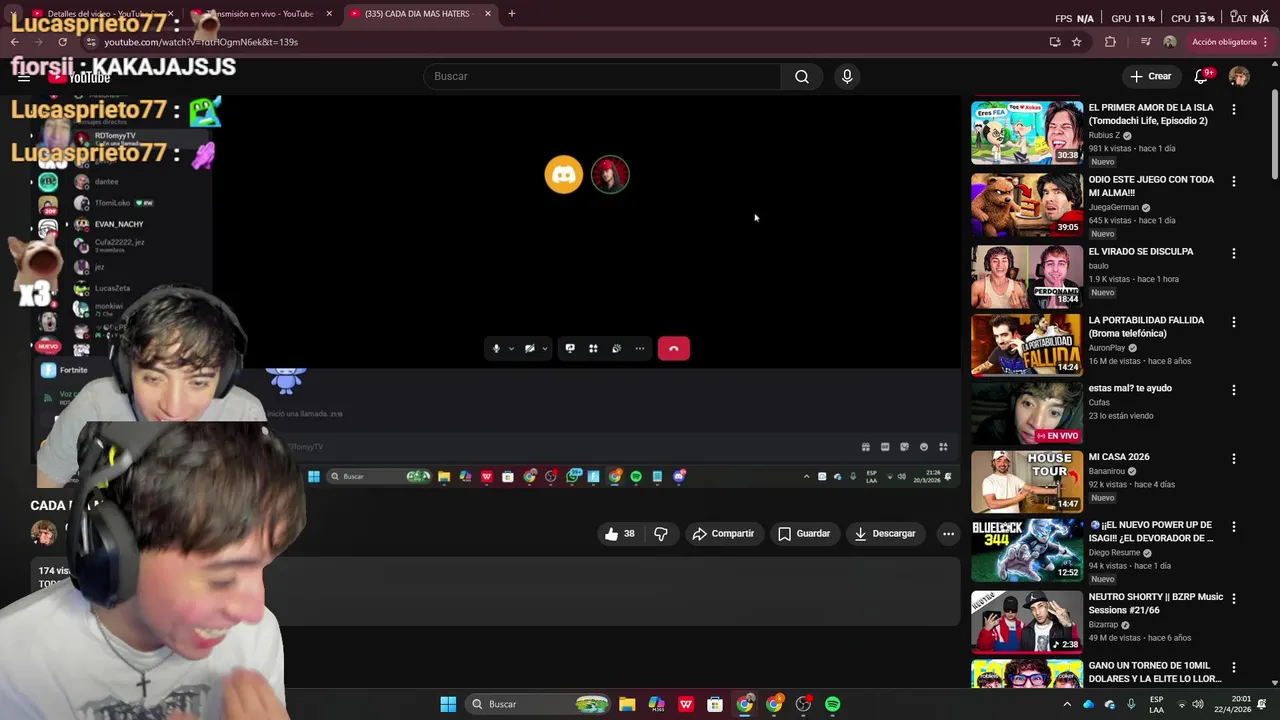Open Microsoft Store from taskbar
The height and width of the screenshot is (720, 1280).
point(715,704)
